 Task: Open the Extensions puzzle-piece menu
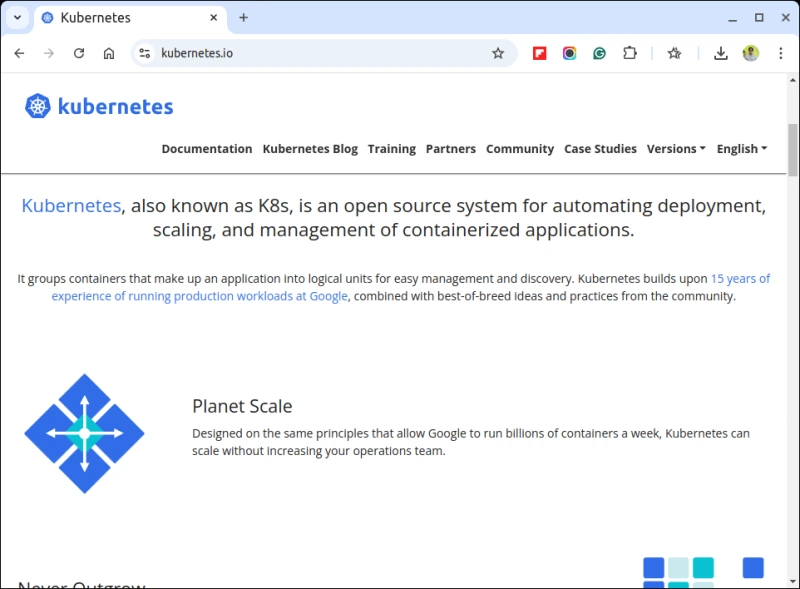630,53
